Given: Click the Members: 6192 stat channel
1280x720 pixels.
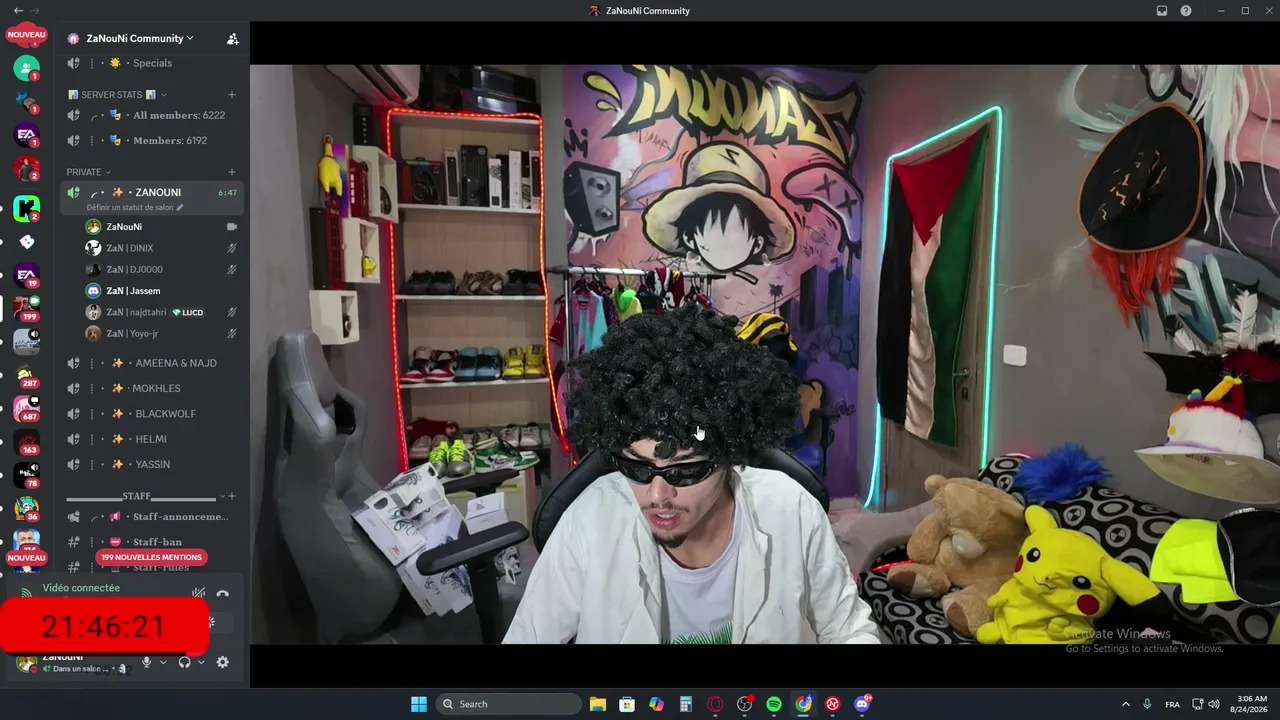Looking at the screenshot, I should tap(152, 141).
